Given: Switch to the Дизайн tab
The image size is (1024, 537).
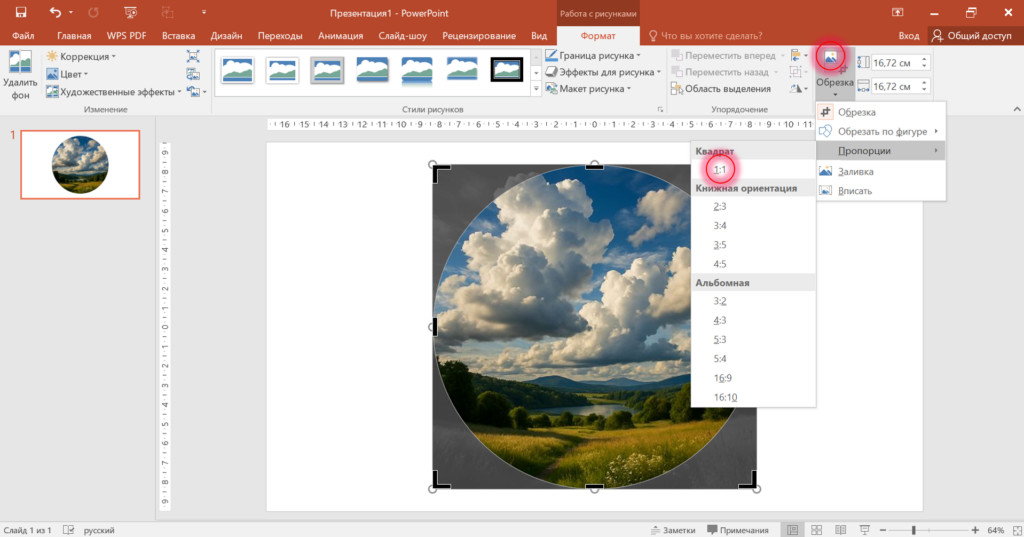Looking at the screenshot, I should [227, 36].
